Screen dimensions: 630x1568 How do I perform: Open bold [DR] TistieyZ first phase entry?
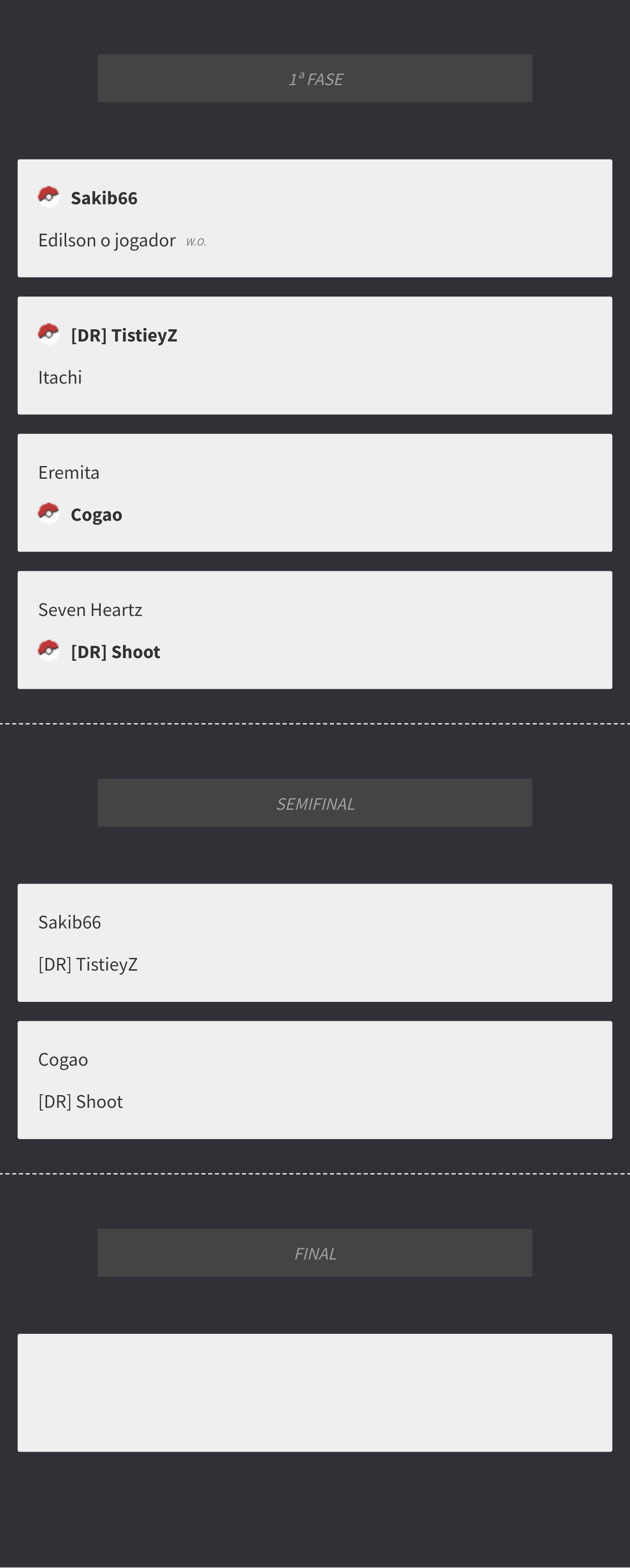tap(124, 335)
